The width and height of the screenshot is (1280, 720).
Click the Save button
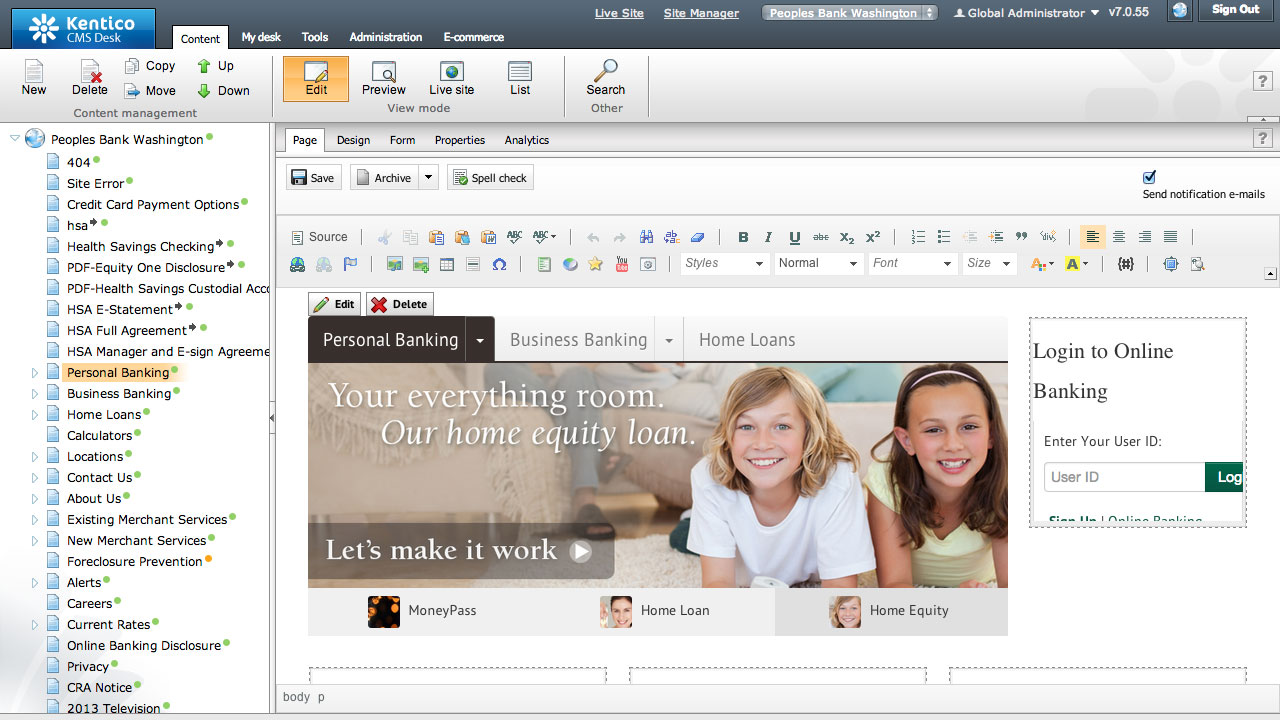pyautogui.click(x=313, y=177)
